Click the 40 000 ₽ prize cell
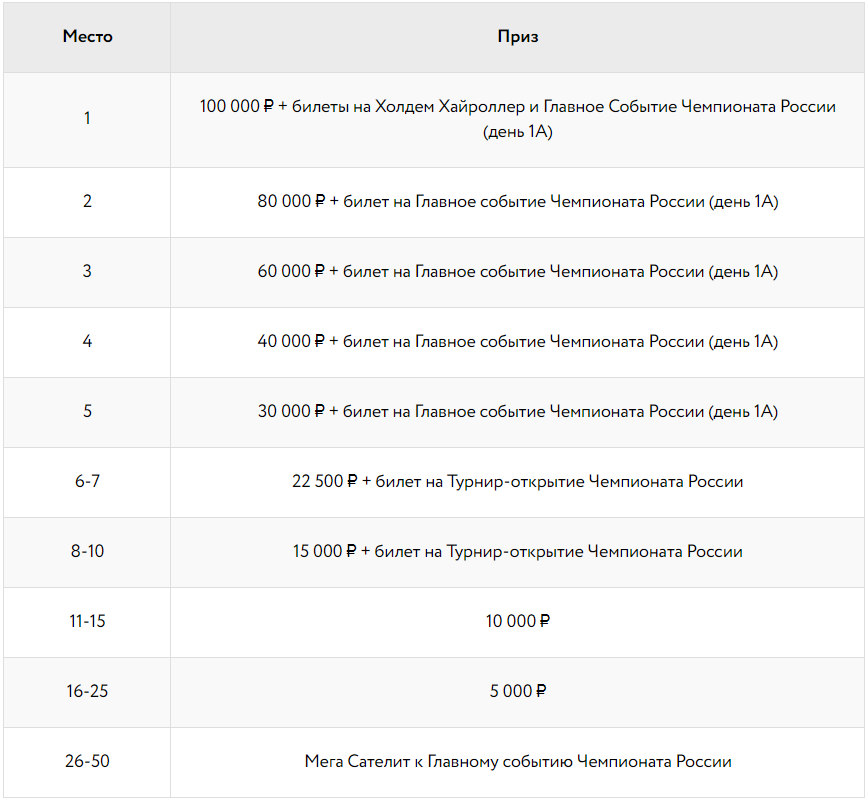Image resolution: width=868 pixels, height=801 pixels. pos(518,341)
